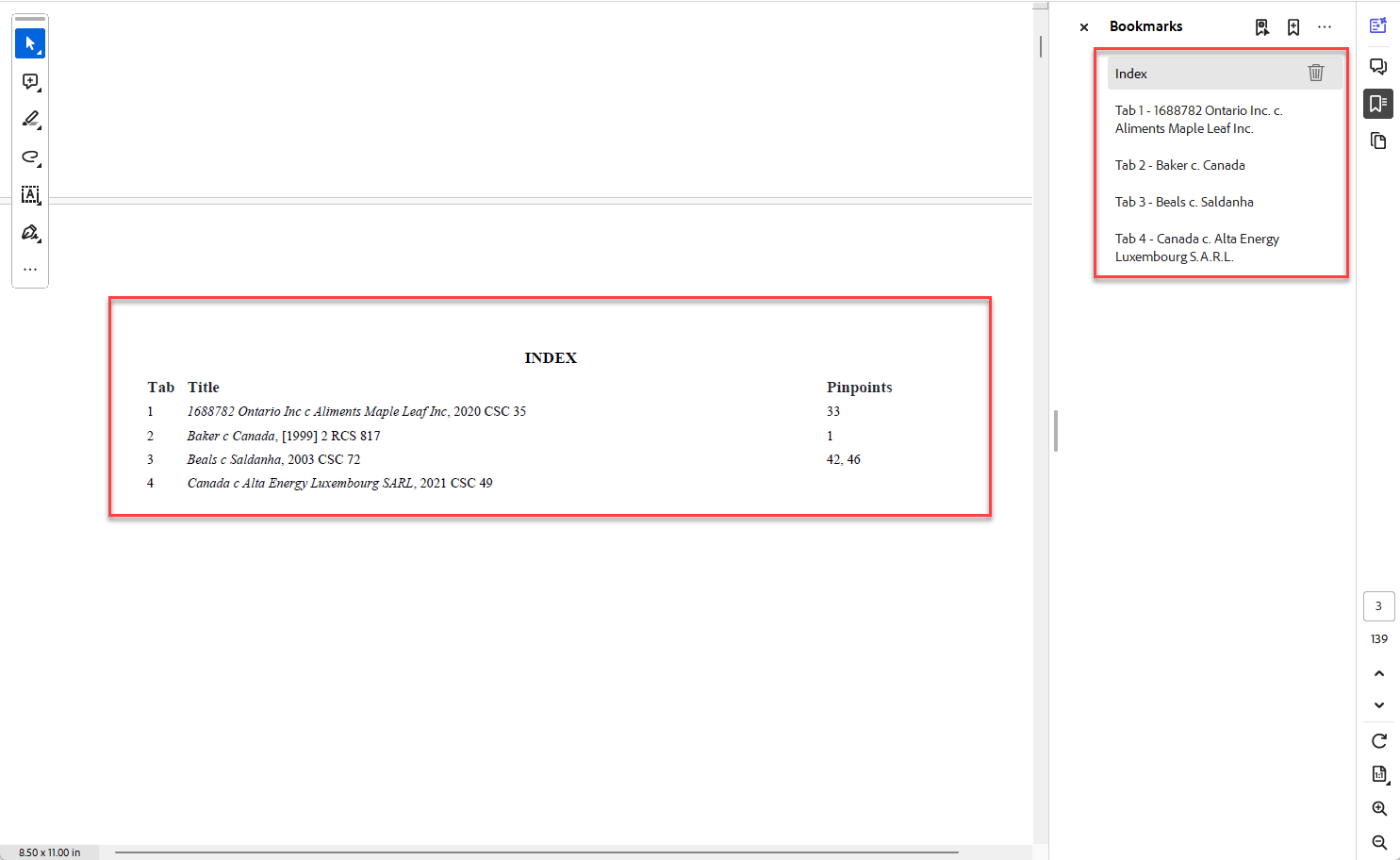
Task: Zoom in on the document
Action: pyautogui.click(x=1378, y=809)
